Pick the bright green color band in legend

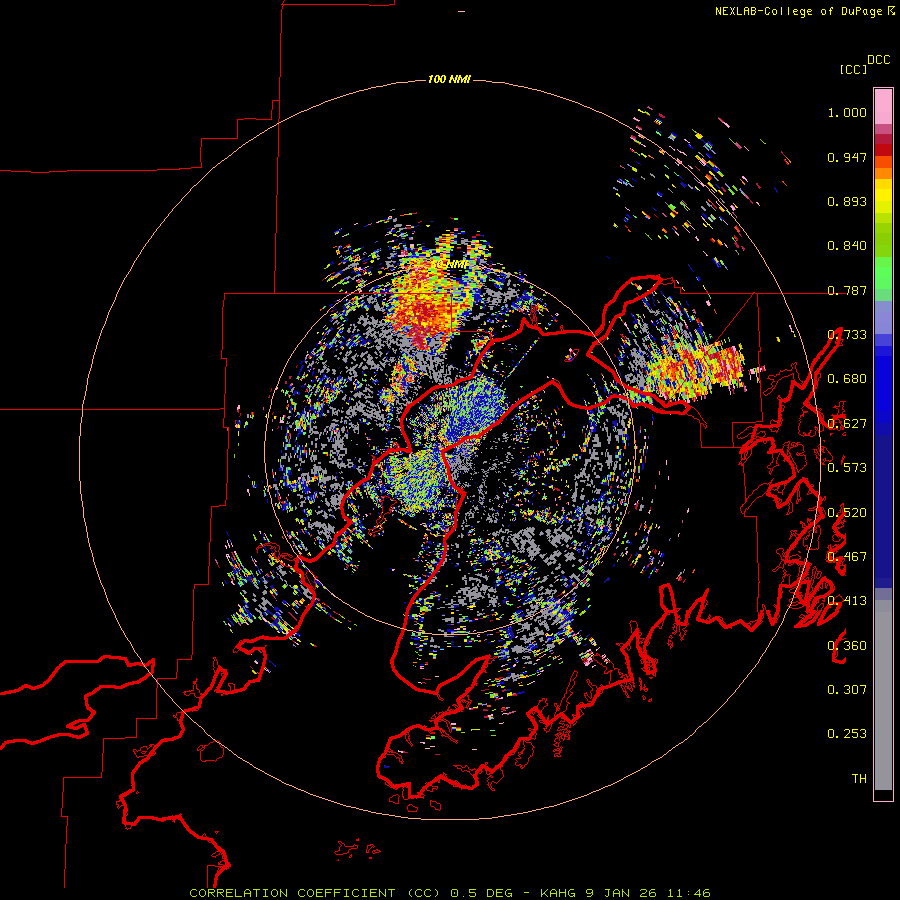click(883, 273)
